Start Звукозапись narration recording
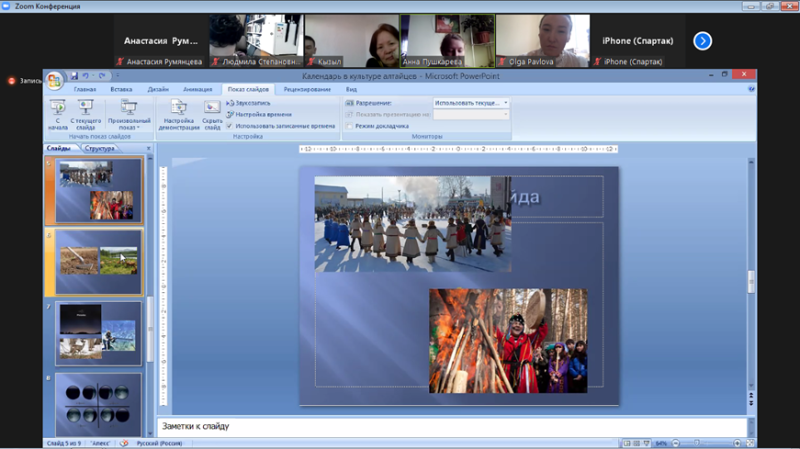Viewport: 800px width, 449px height. [248, 103]
